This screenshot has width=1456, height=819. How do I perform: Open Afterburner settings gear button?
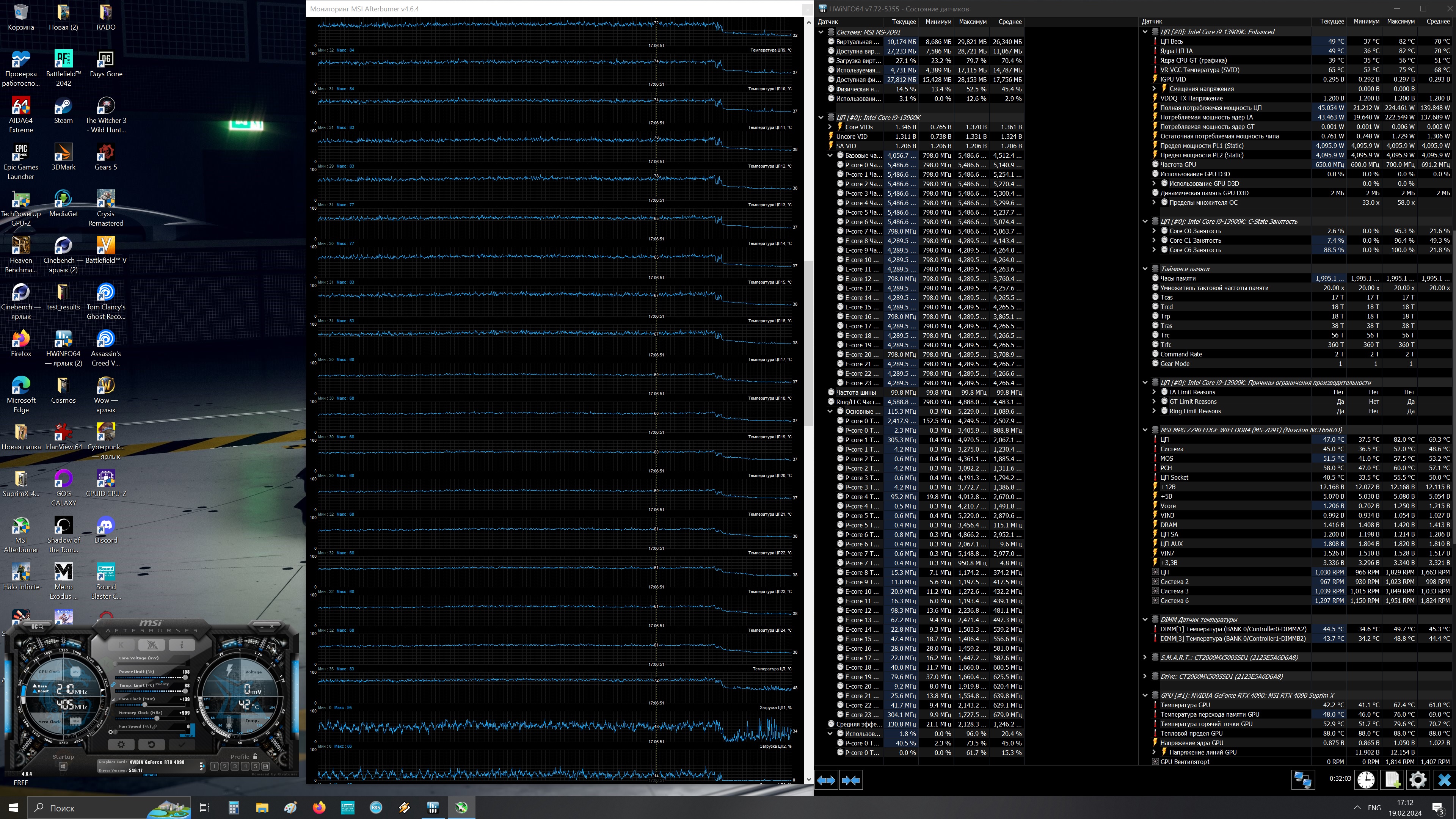coord(121,744)
